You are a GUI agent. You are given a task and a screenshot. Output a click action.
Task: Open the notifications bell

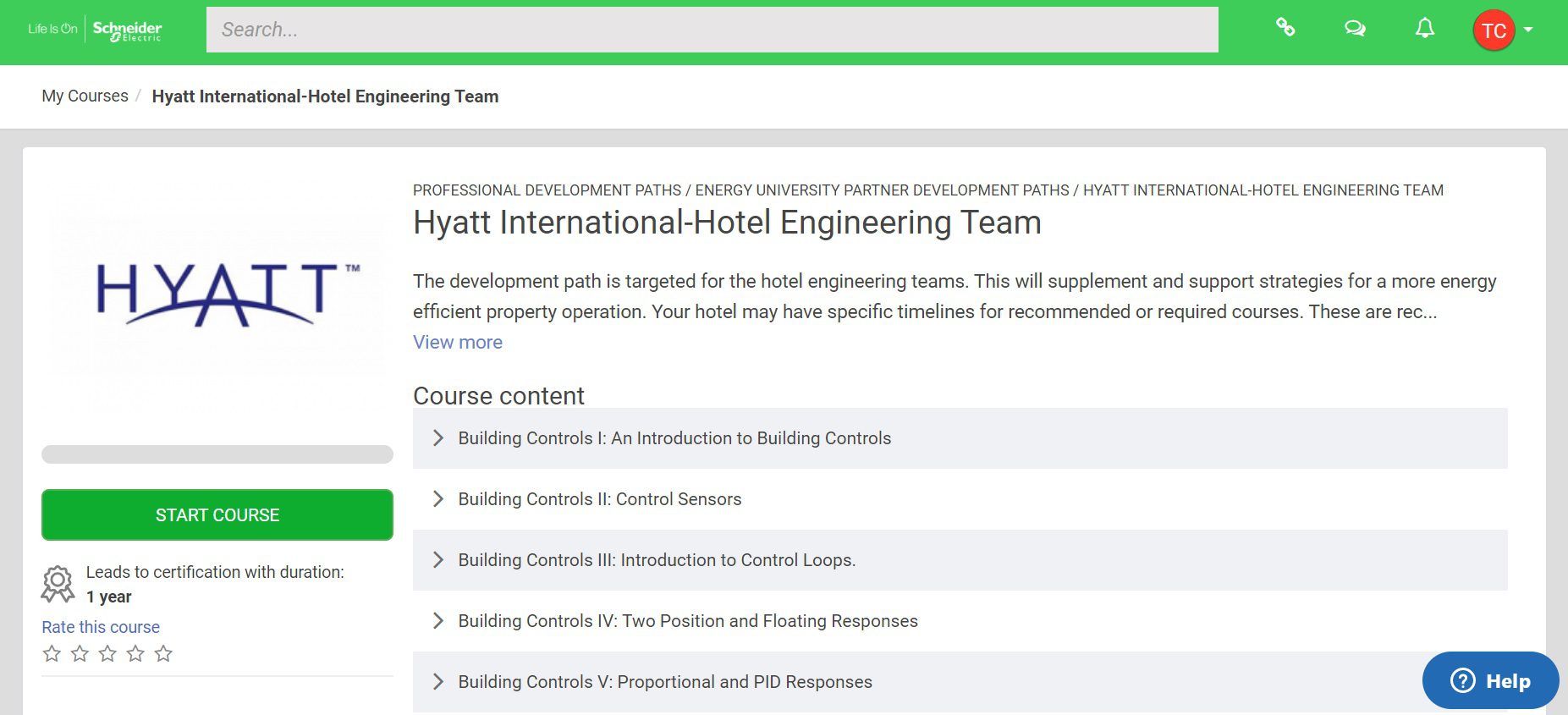tap(1425, 29)
